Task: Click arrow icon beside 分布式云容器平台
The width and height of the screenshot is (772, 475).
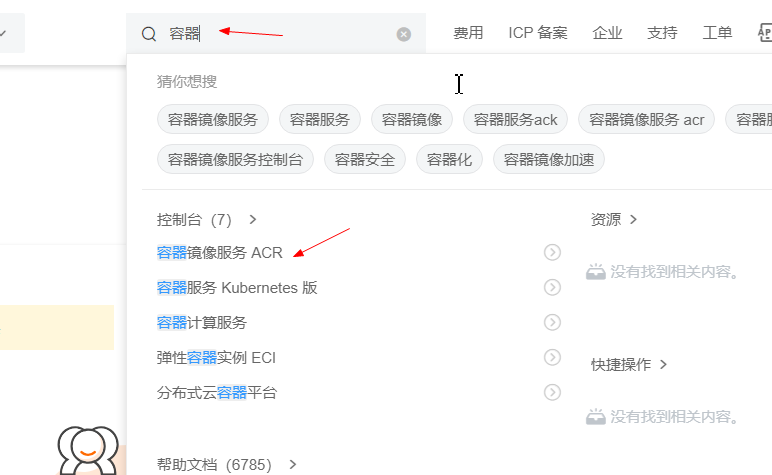Action: 552,392
